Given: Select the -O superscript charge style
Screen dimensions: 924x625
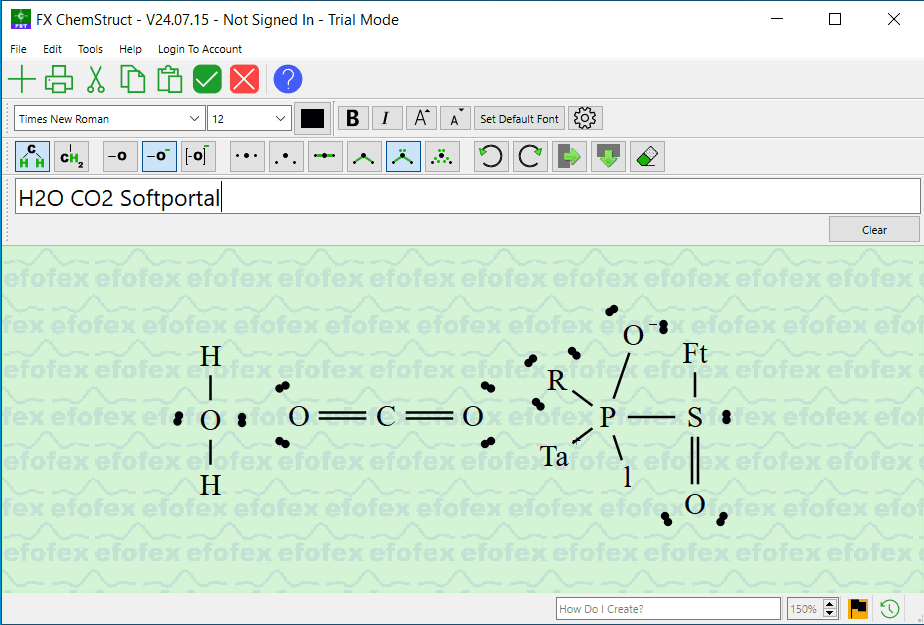Looking at the screenshot, I should pyautogui.click(x=159, y=157).
